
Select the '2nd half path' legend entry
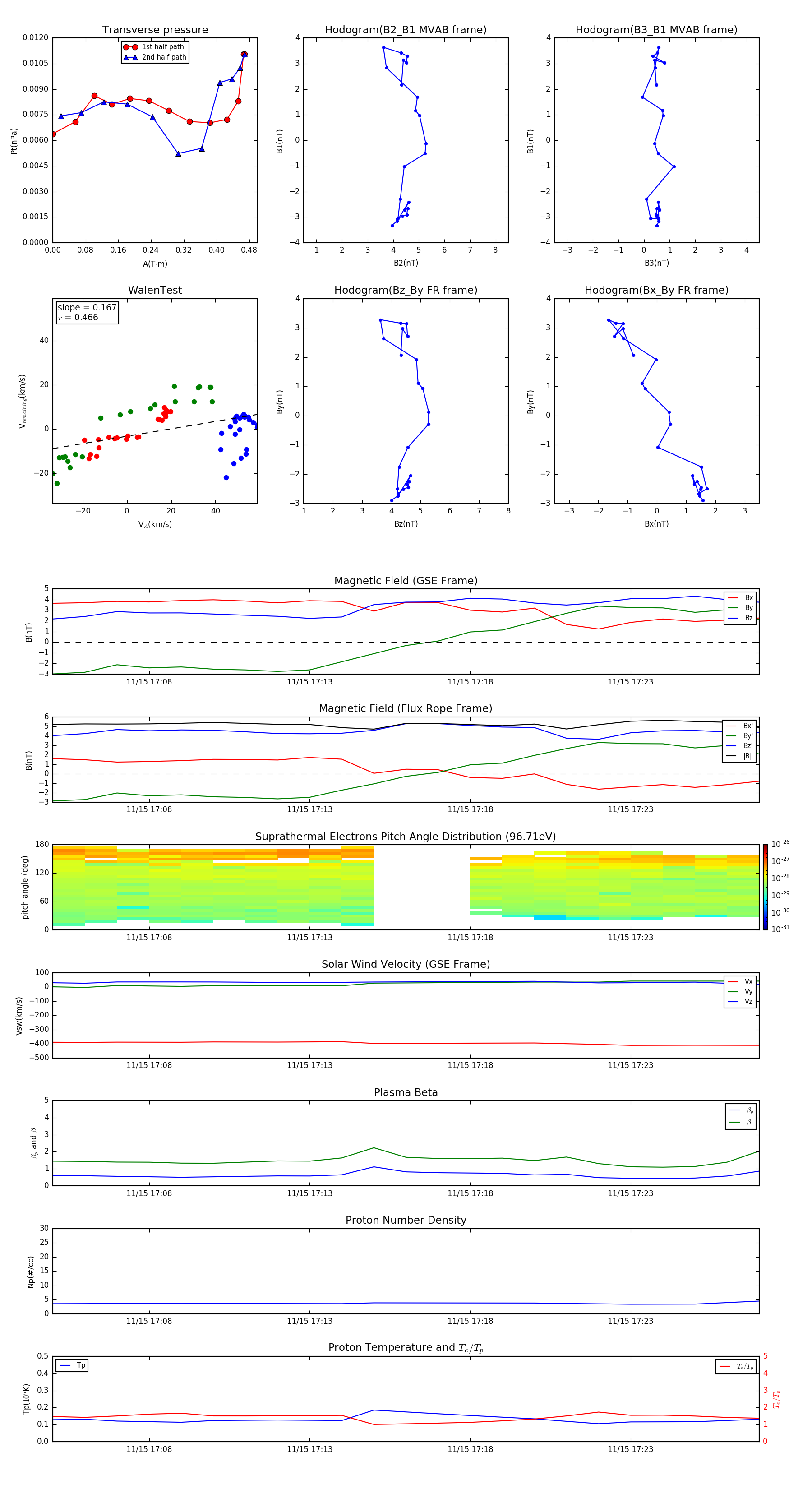(x=154, y=57)
